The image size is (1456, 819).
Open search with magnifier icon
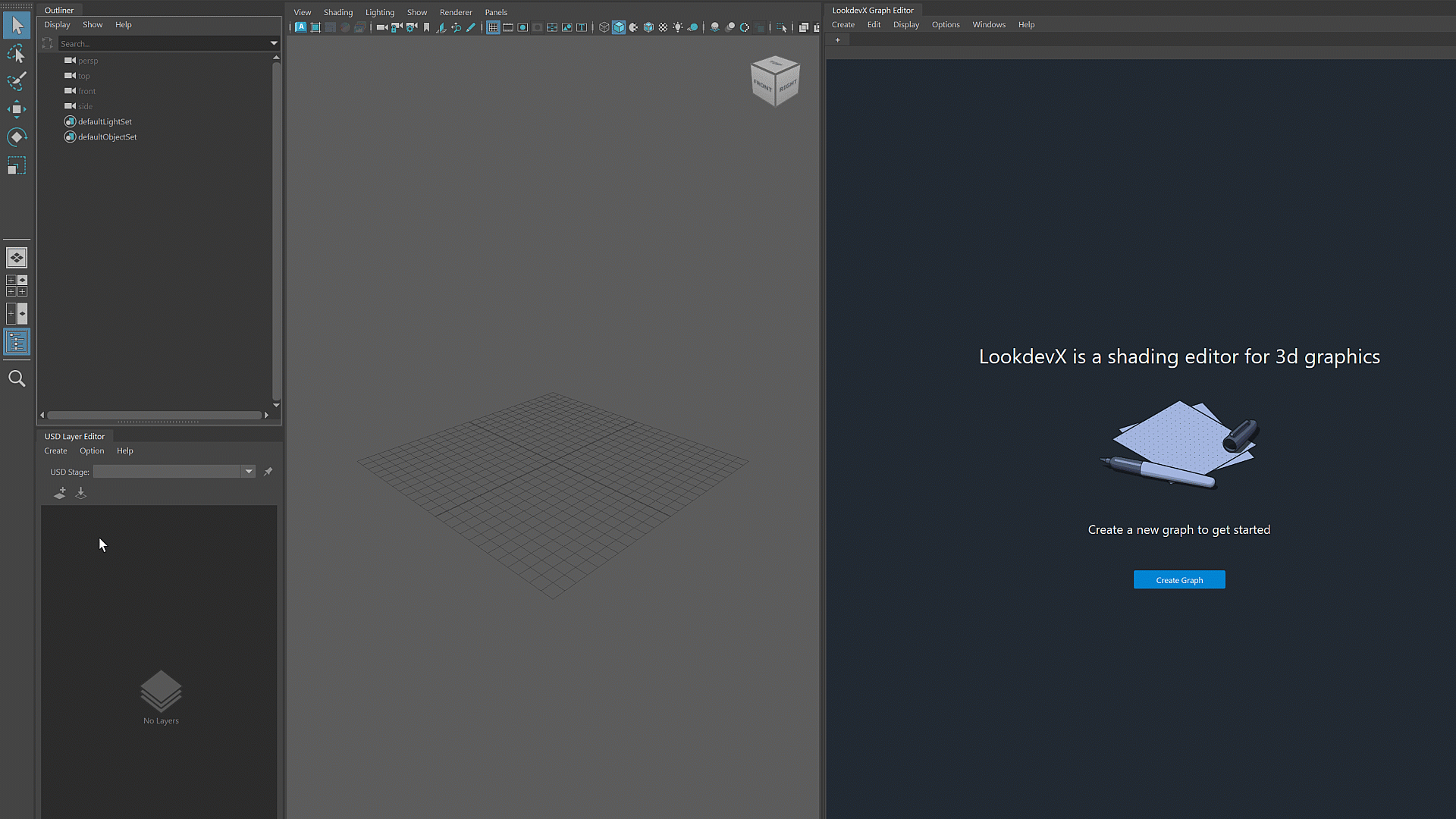17,378
